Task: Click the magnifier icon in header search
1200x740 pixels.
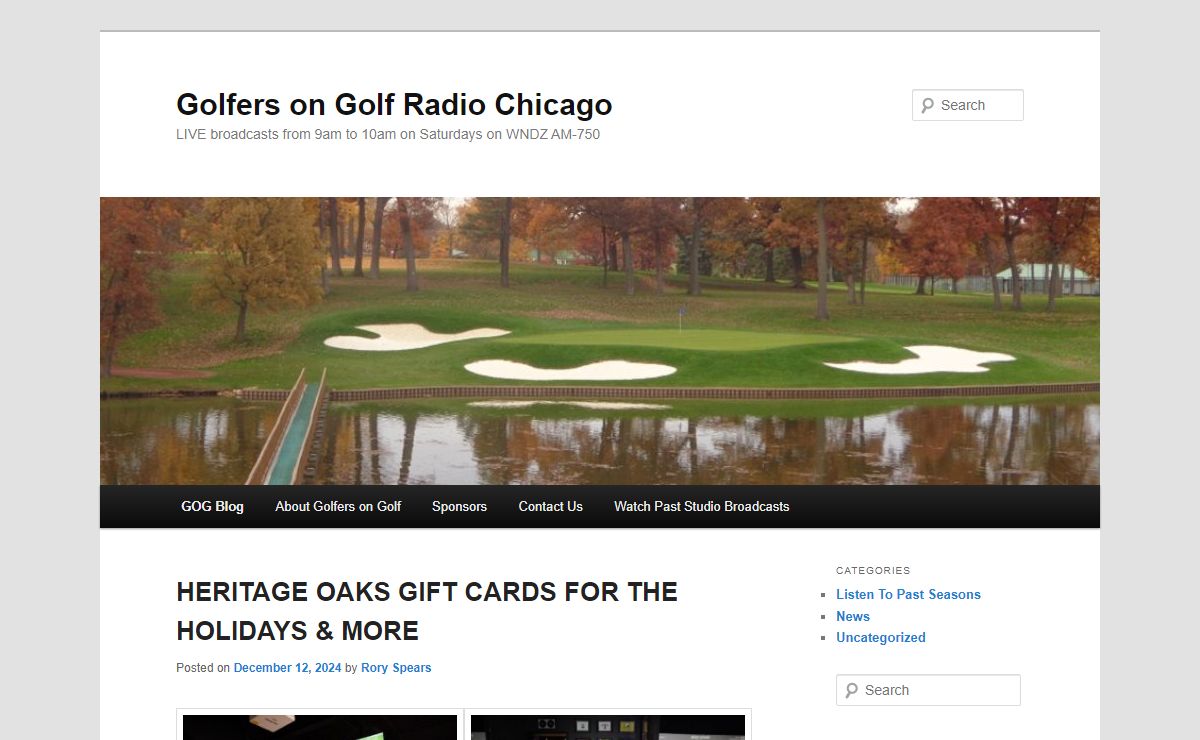Action: [927, 105]
